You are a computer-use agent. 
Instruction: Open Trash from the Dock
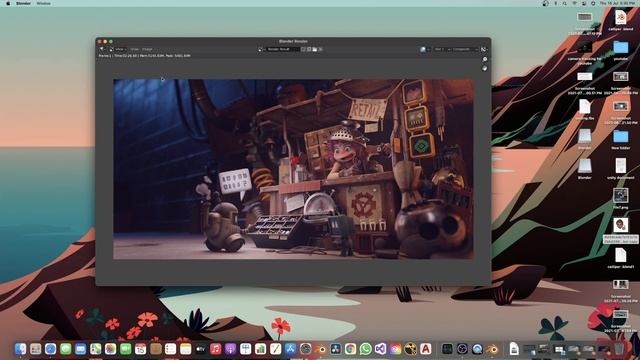[619, 349]
